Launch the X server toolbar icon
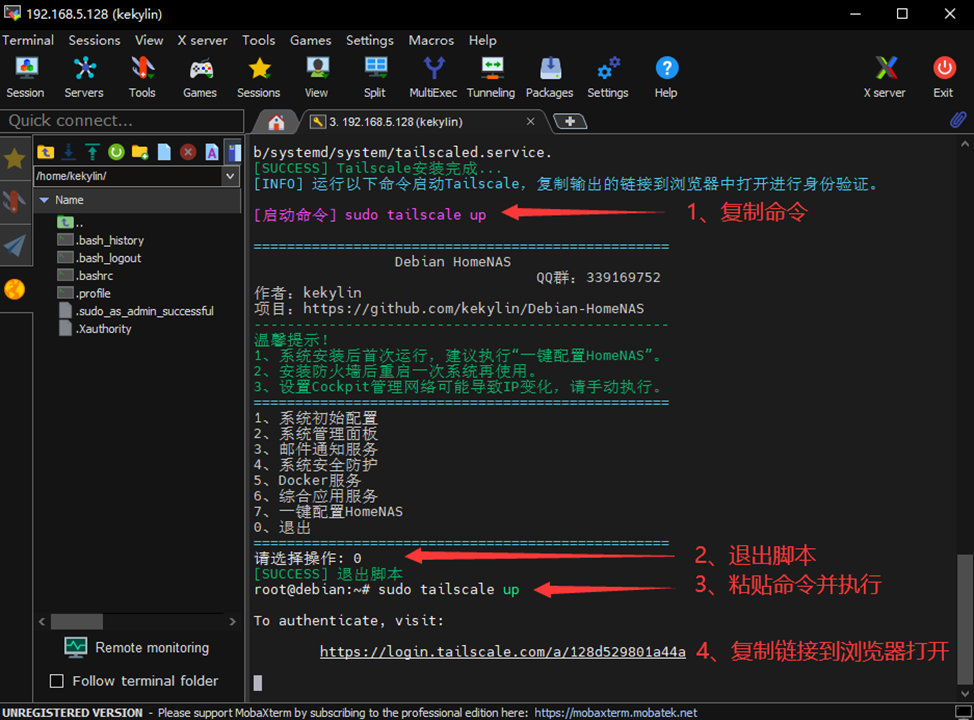The width and height of the screenshot is (974, 720). (x=885, y=77)
